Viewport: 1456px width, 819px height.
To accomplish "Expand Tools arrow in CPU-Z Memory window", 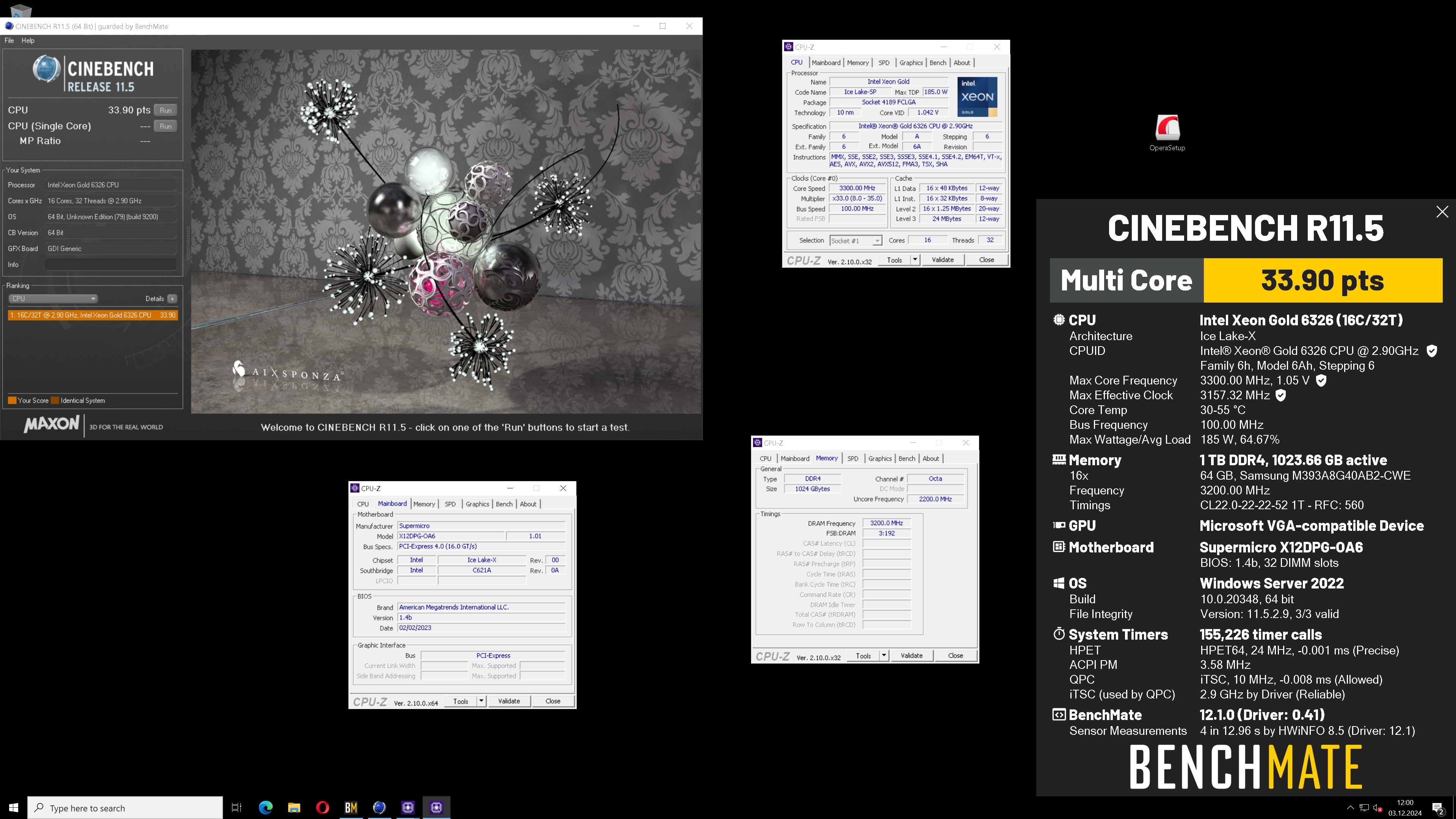I will tap(884, 656).
